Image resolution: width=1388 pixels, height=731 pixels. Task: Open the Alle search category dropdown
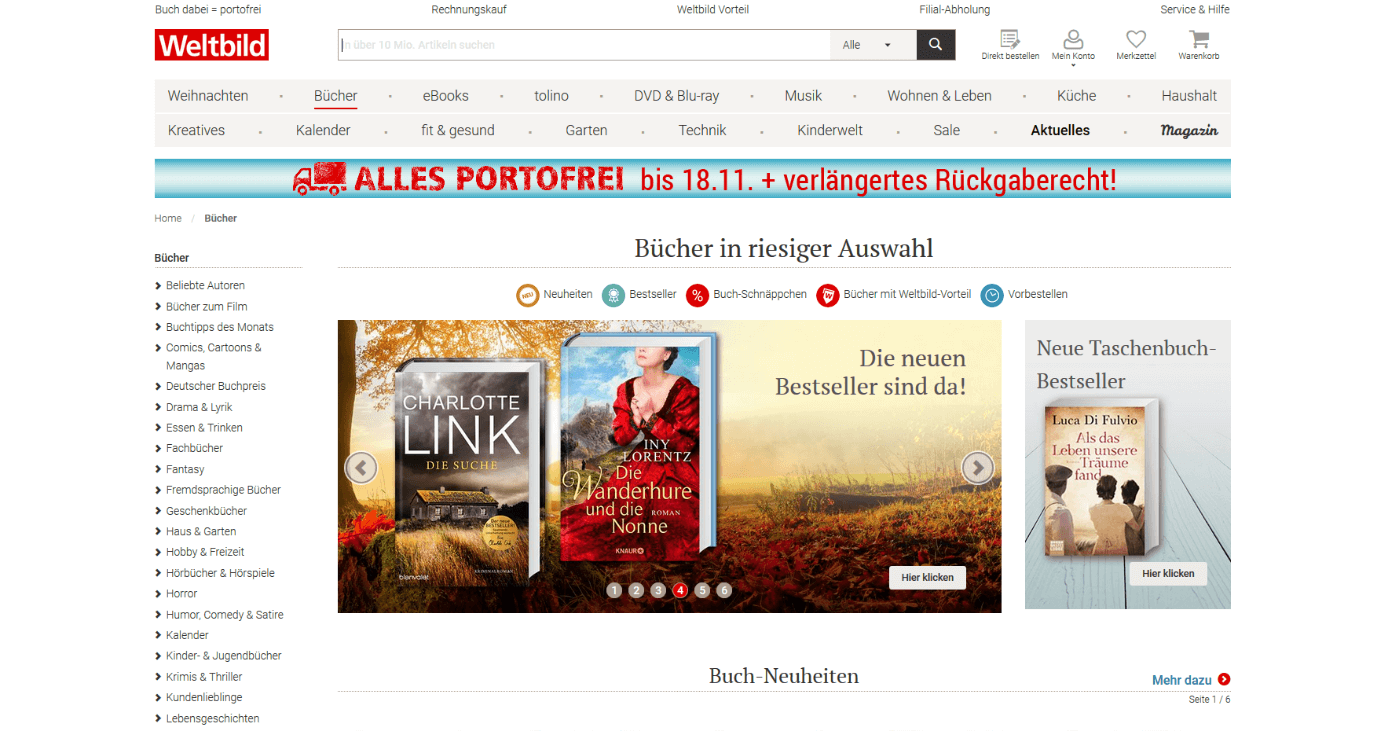click(873, 45)
